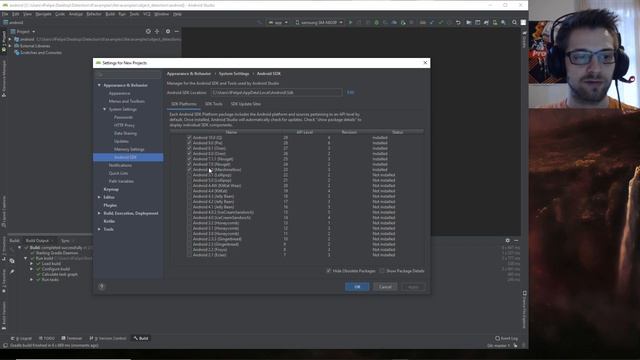Viewport: 640px width, 360px height.
Task: Collapse the Appearance & Behavior settings group
Action: (99, 85)
